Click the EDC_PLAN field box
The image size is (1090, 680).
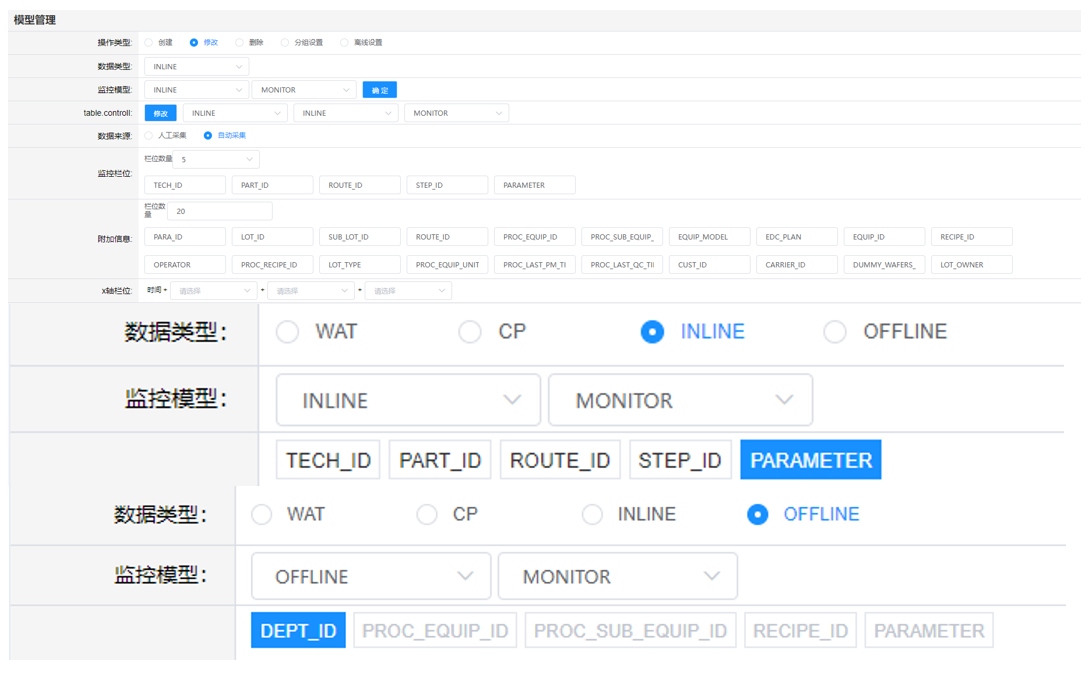[x=796, y=237]
